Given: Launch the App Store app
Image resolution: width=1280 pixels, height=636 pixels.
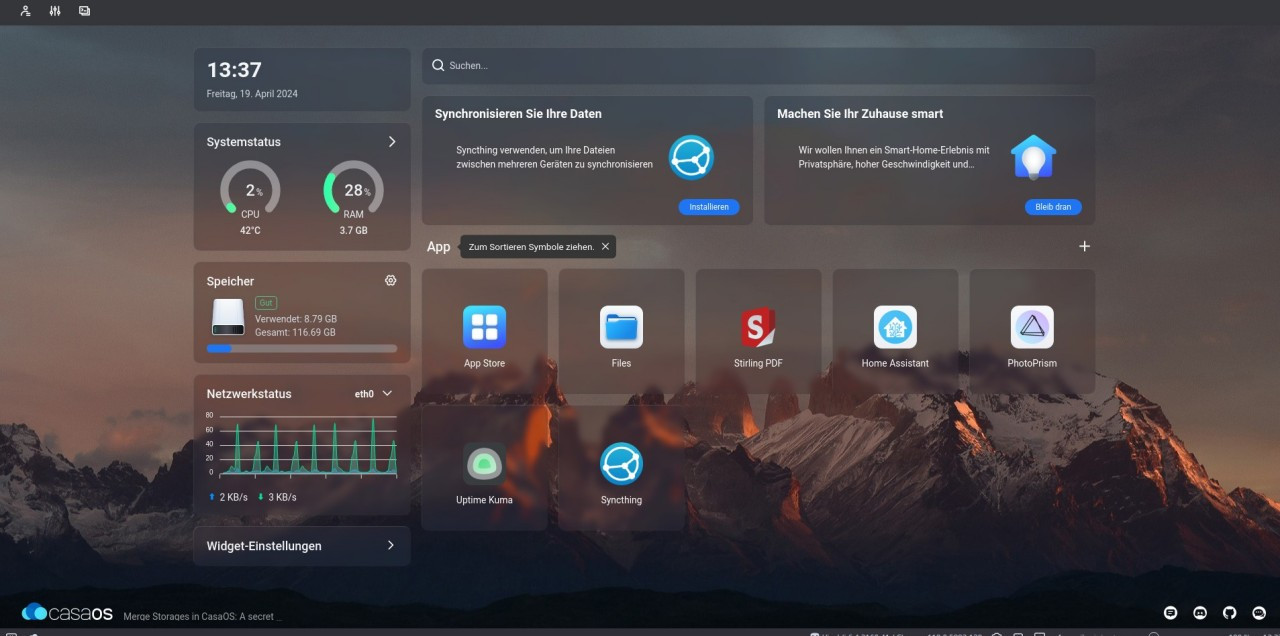Looking at the screenshot, I should (484, 328).
